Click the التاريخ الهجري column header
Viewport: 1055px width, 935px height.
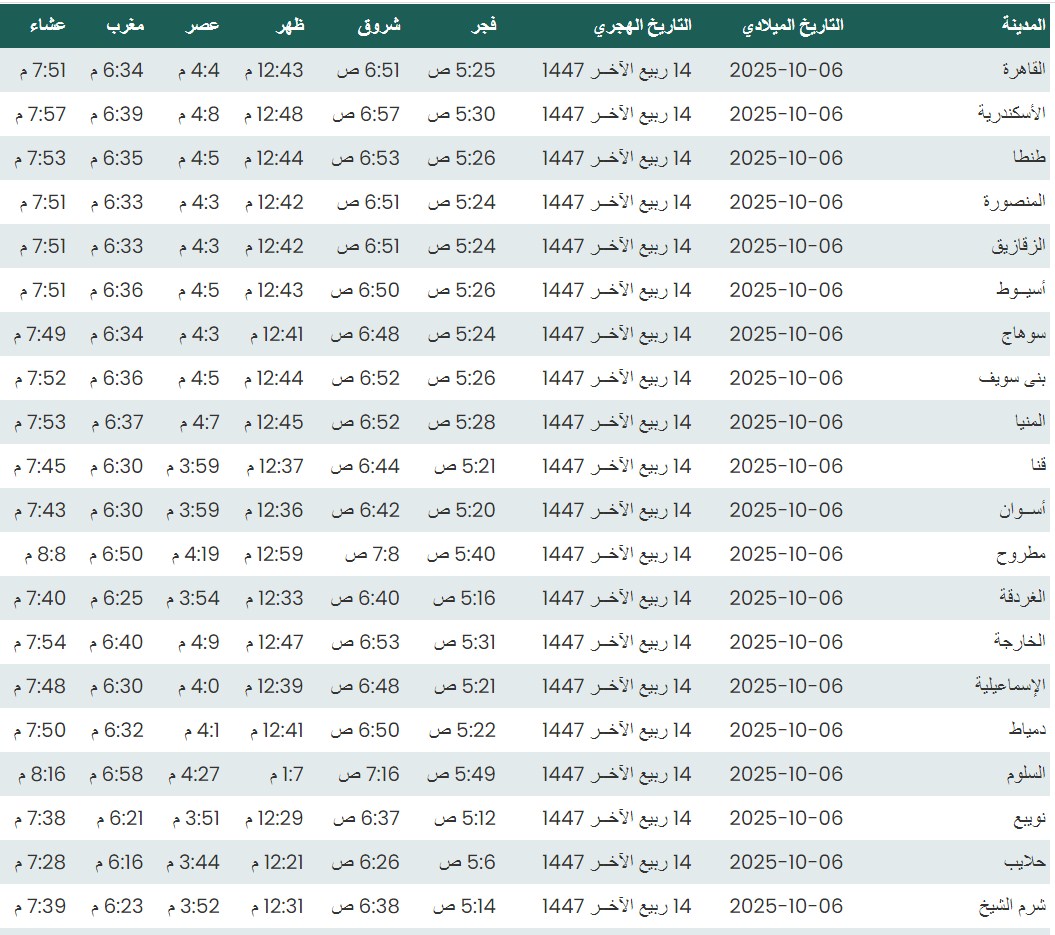coord(643,26)
